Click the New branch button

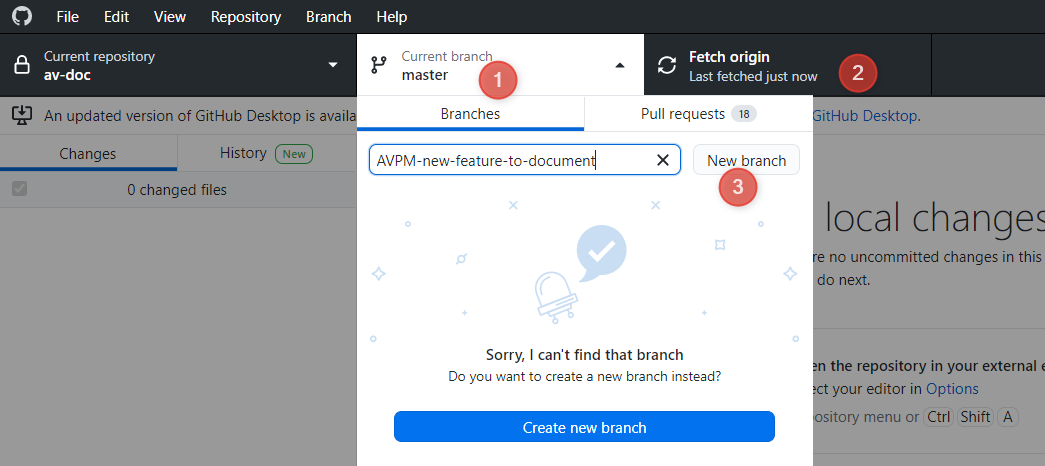pos(746,160)
